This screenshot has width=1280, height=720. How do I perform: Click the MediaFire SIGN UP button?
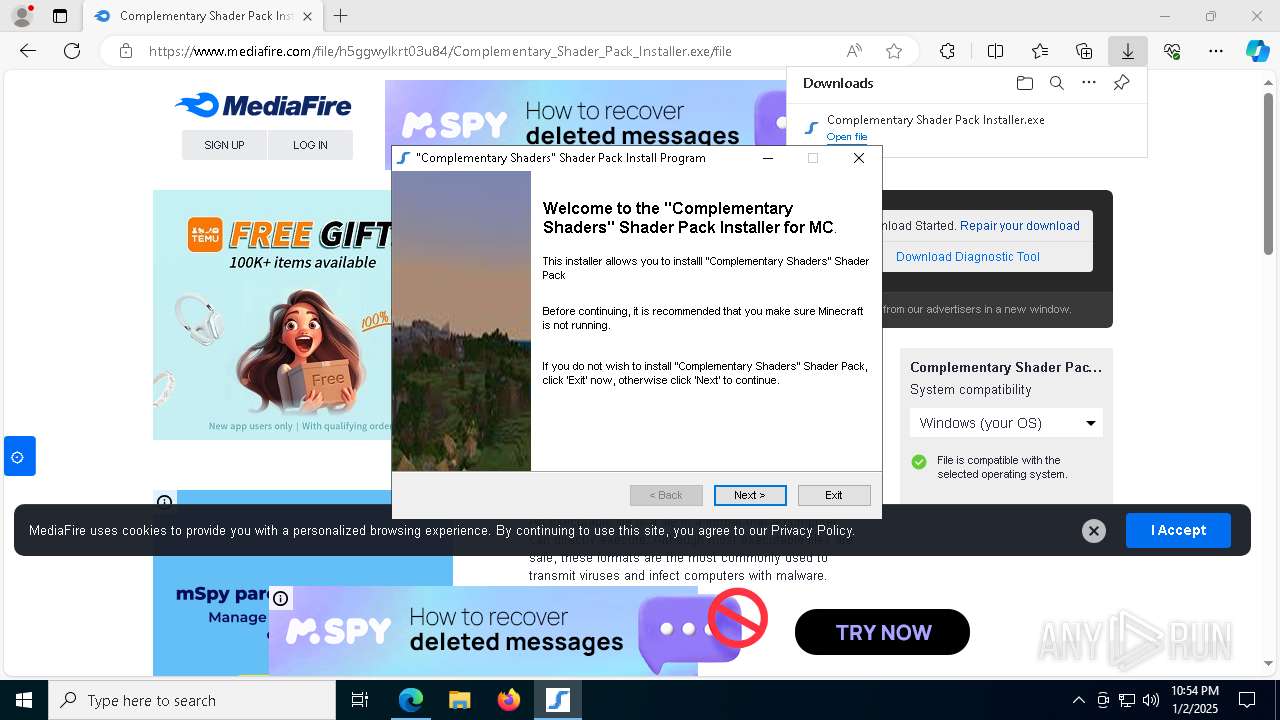click(224, 145)
